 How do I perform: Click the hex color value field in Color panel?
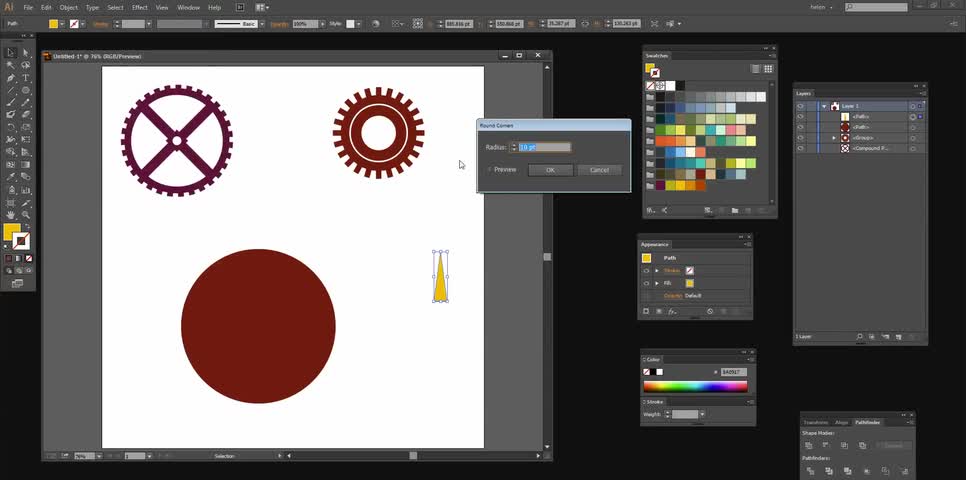(734, 372)
